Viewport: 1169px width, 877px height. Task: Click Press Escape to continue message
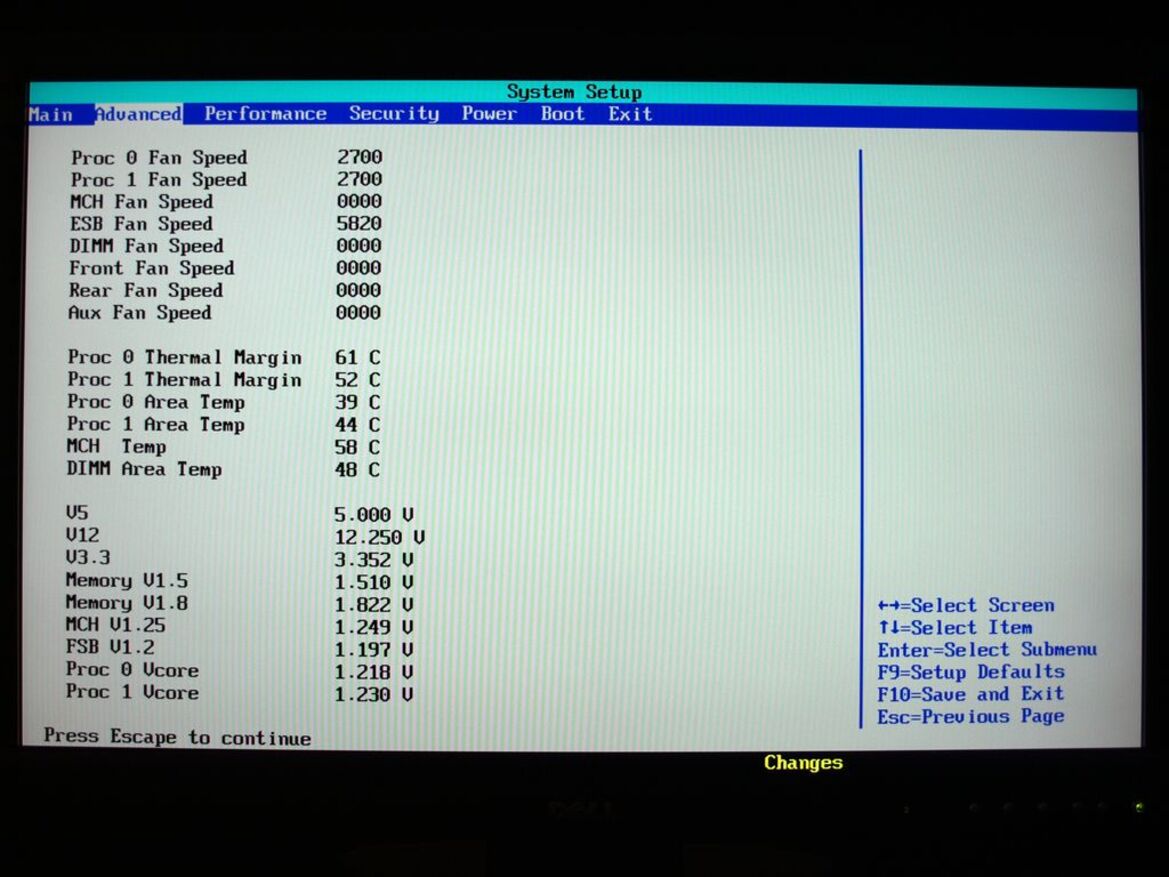pos(177,737)
